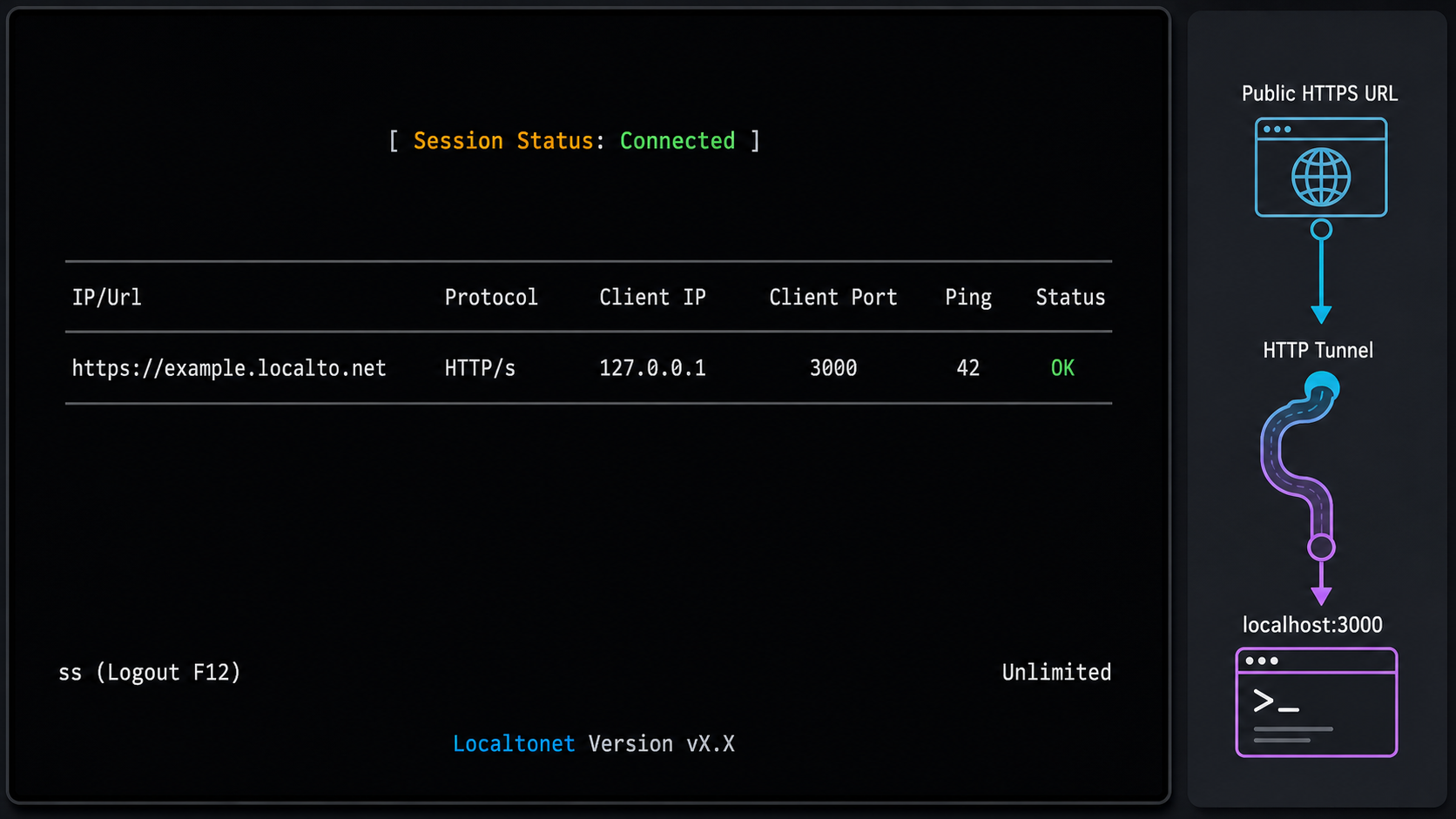
Task: Click the green OK status cell
Action: pos(1062,368)
